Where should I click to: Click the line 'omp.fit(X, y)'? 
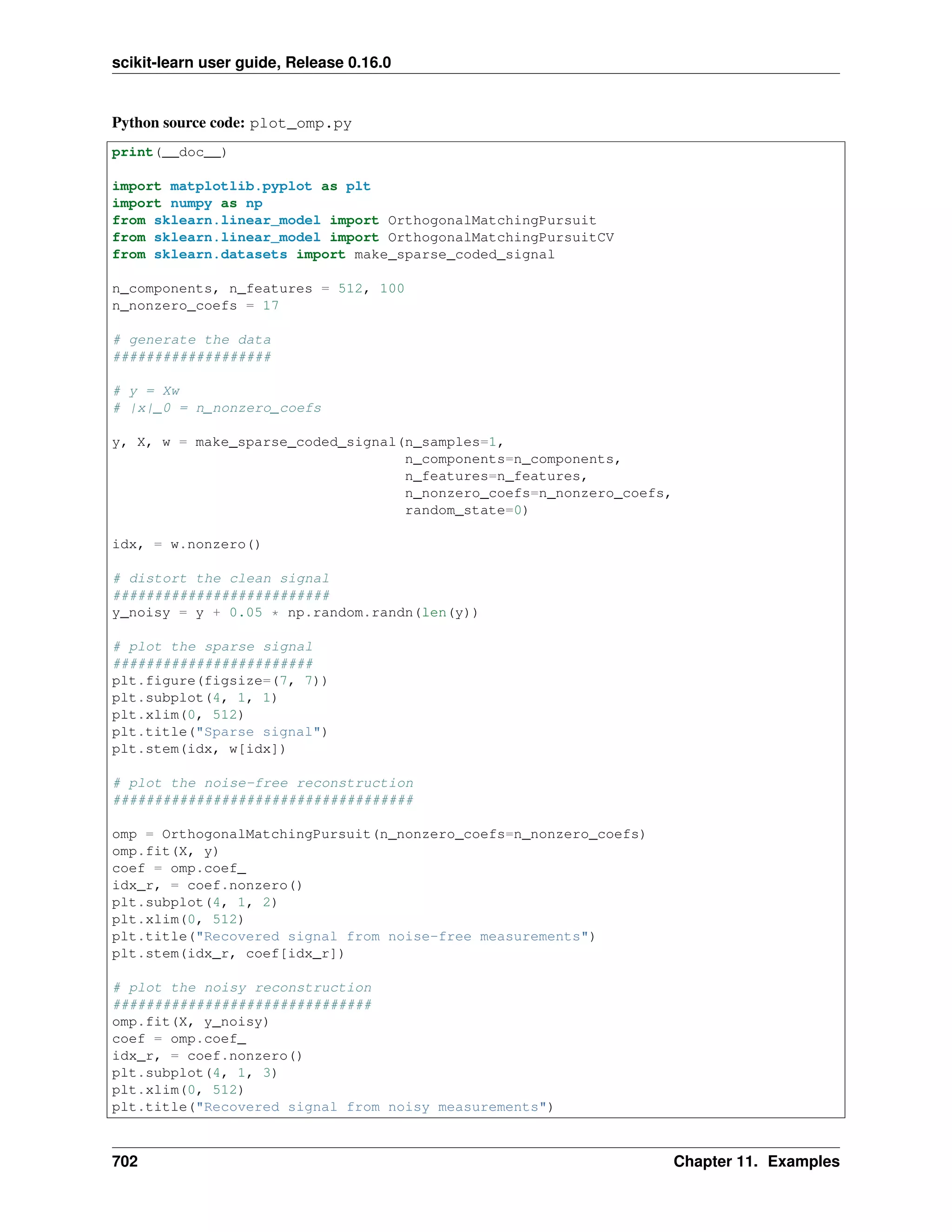click(x=165, y=851)
